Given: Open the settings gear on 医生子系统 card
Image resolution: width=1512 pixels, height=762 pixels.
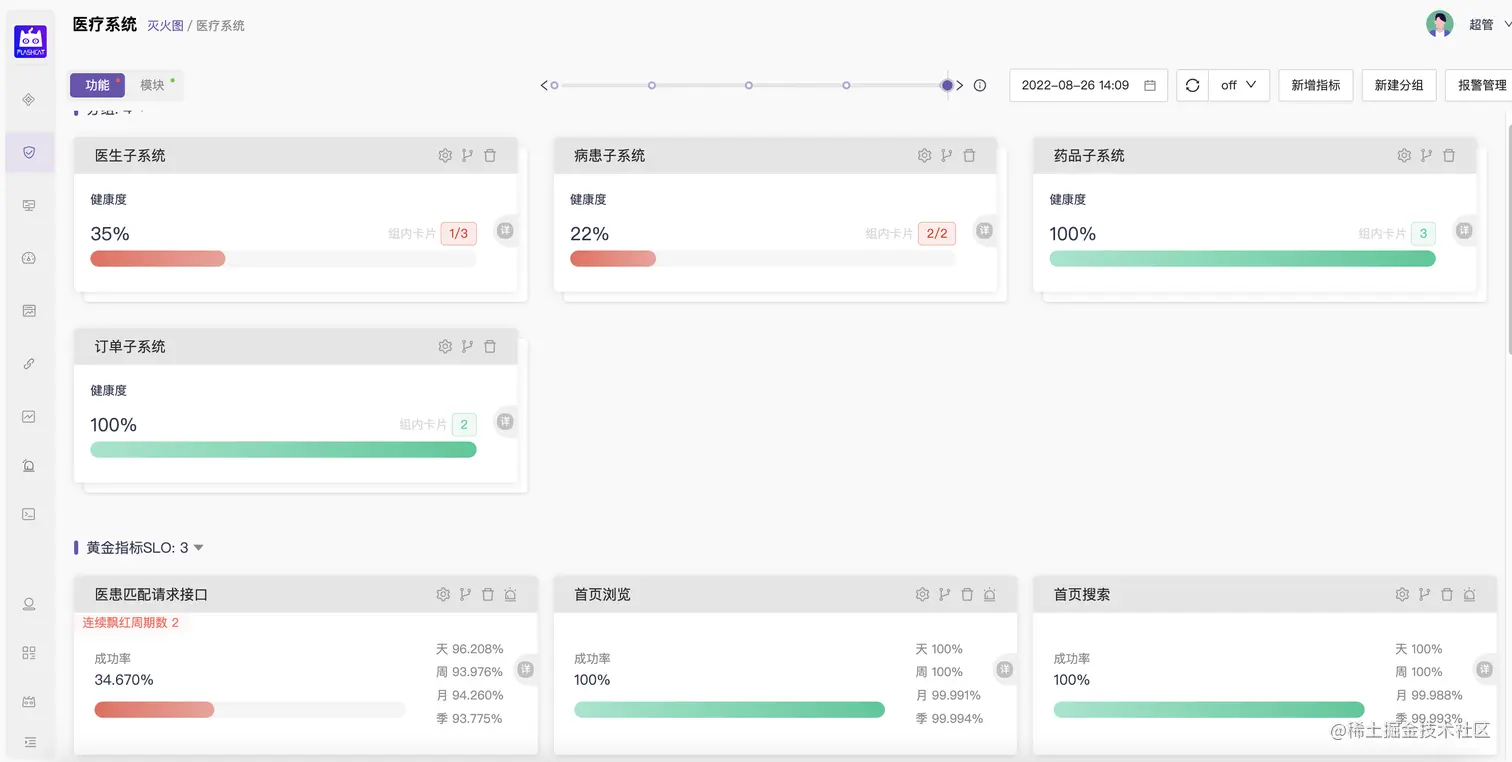Looking at the screenshot, I should pyautogui.click(x=445, y=155).
